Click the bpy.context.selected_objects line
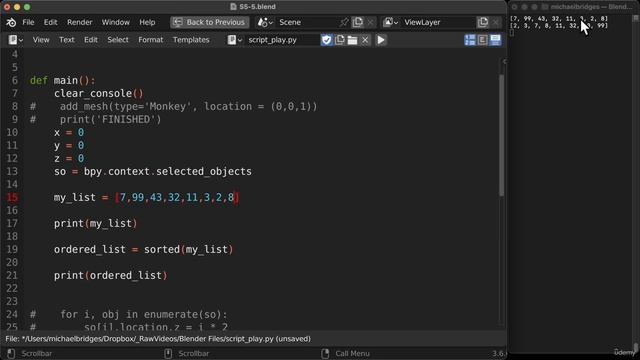This screenshot has height=360, width=640. point(153,171)
